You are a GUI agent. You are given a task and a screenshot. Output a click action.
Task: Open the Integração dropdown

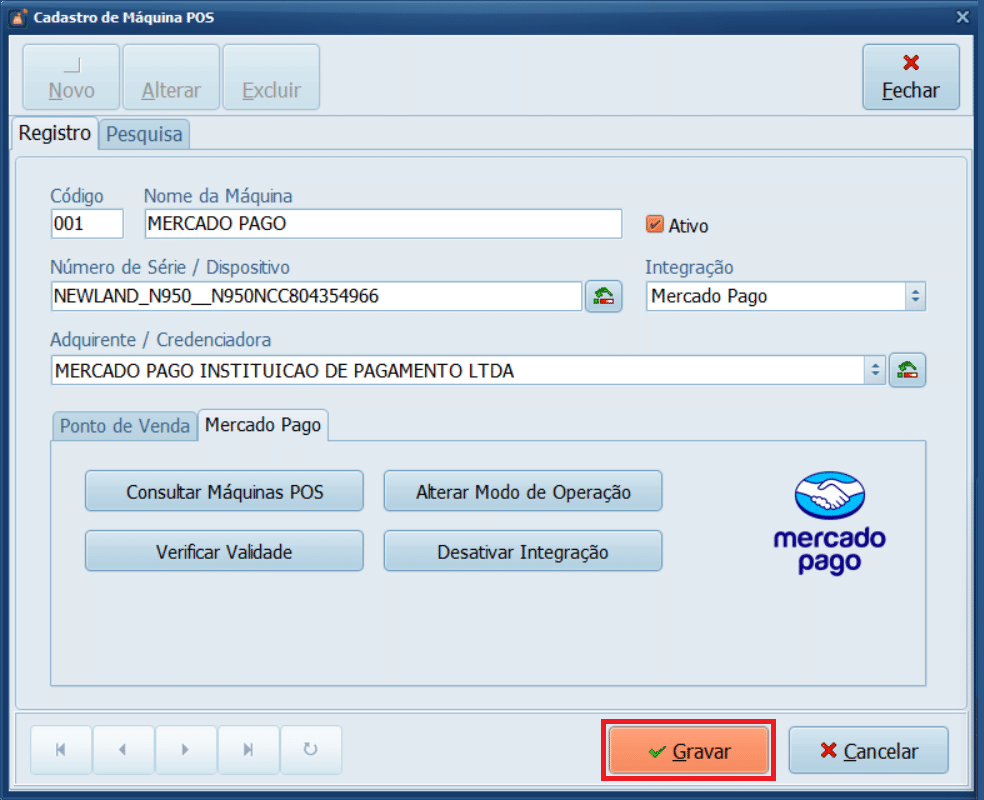[915, 297]
